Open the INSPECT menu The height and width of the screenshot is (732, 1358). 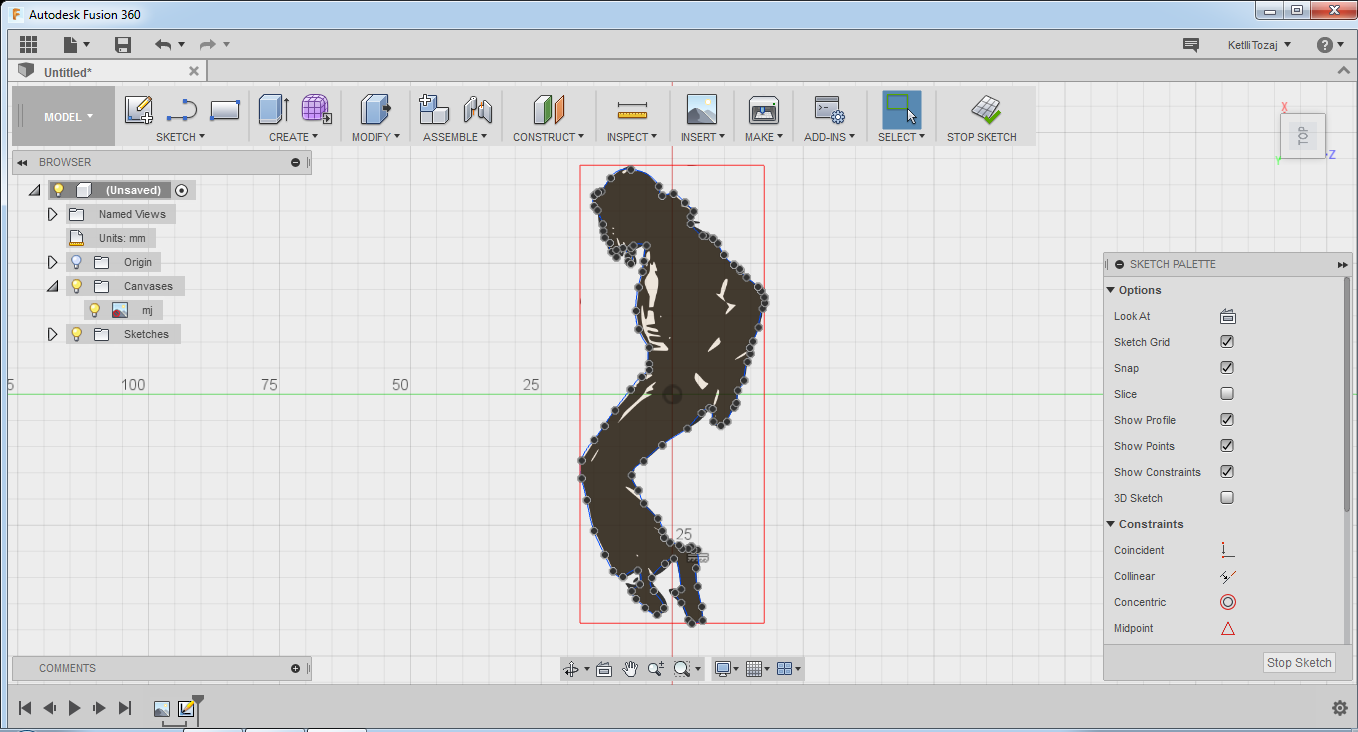[x=632, y=137]
